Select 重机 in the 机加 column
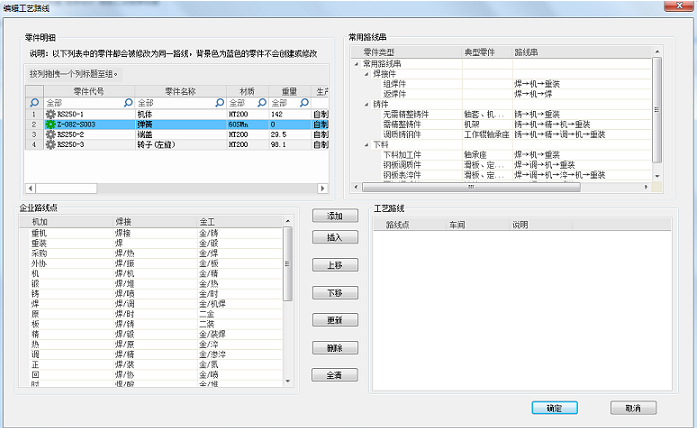 coord(39,233)
